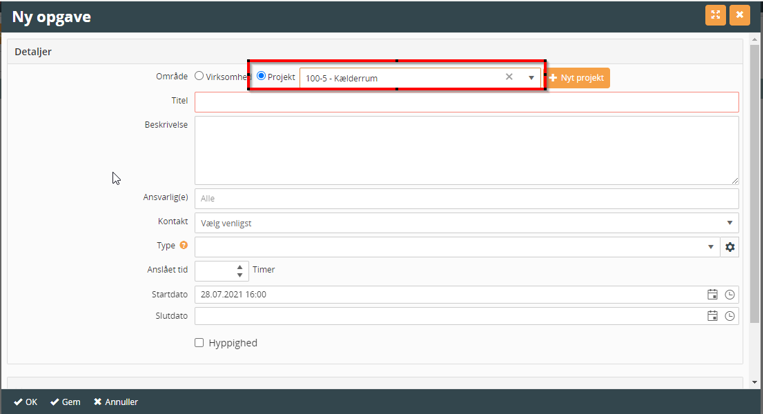Screen dimensions: 763x414
Task: Open Type settings gear icon
Action: tap(730, 246)
